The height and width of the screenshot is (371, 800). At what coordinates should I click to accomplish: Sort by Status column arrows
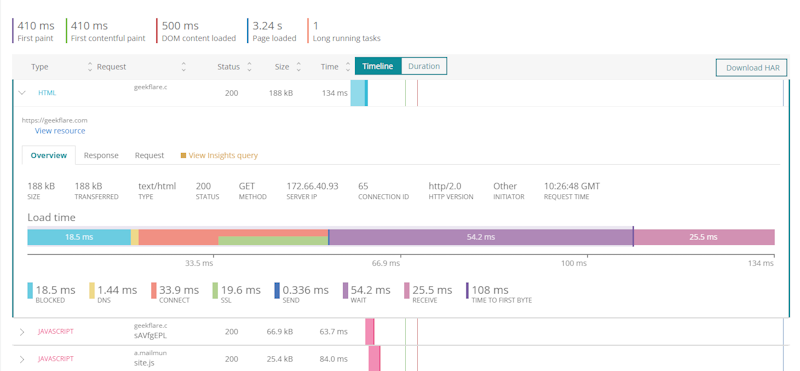click(249, 67)
